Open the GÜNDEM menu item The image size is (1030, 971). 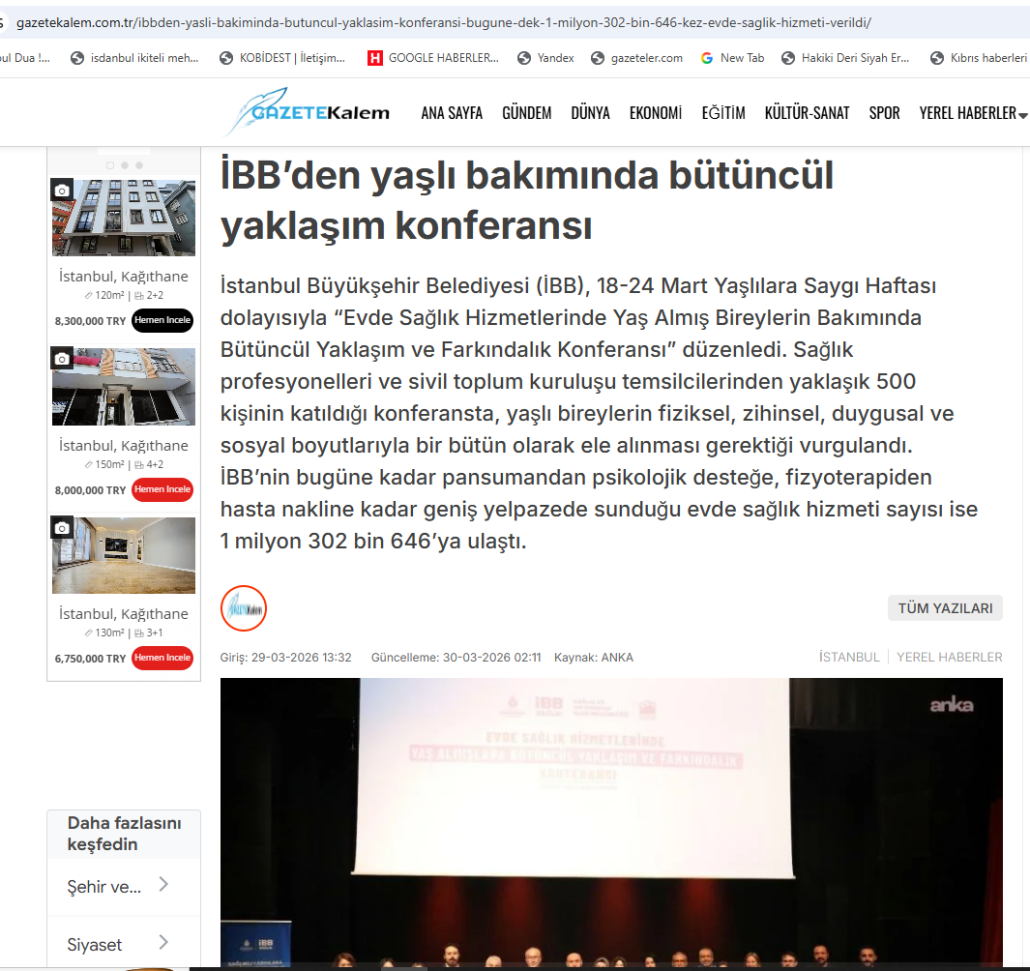(x=526, y=113)
